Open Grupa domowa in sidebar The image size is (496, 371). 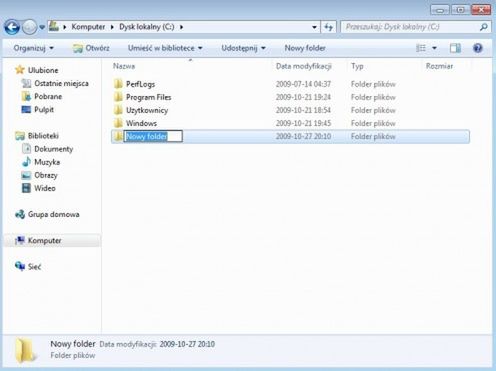point(53,214)
